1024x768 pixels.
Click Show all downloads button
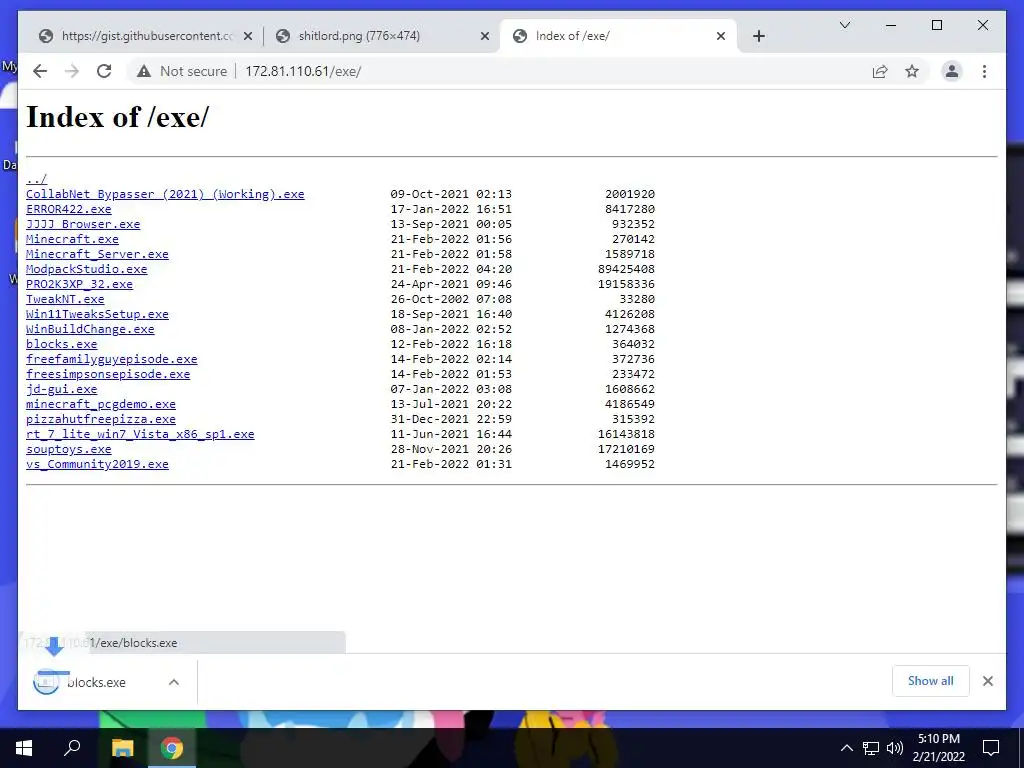(x=930, y=681)
